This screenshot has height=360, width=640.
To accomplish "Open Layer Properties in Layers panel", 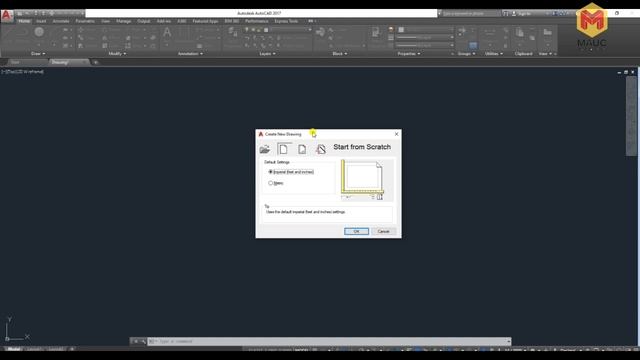I will click(x=233, y=32).
